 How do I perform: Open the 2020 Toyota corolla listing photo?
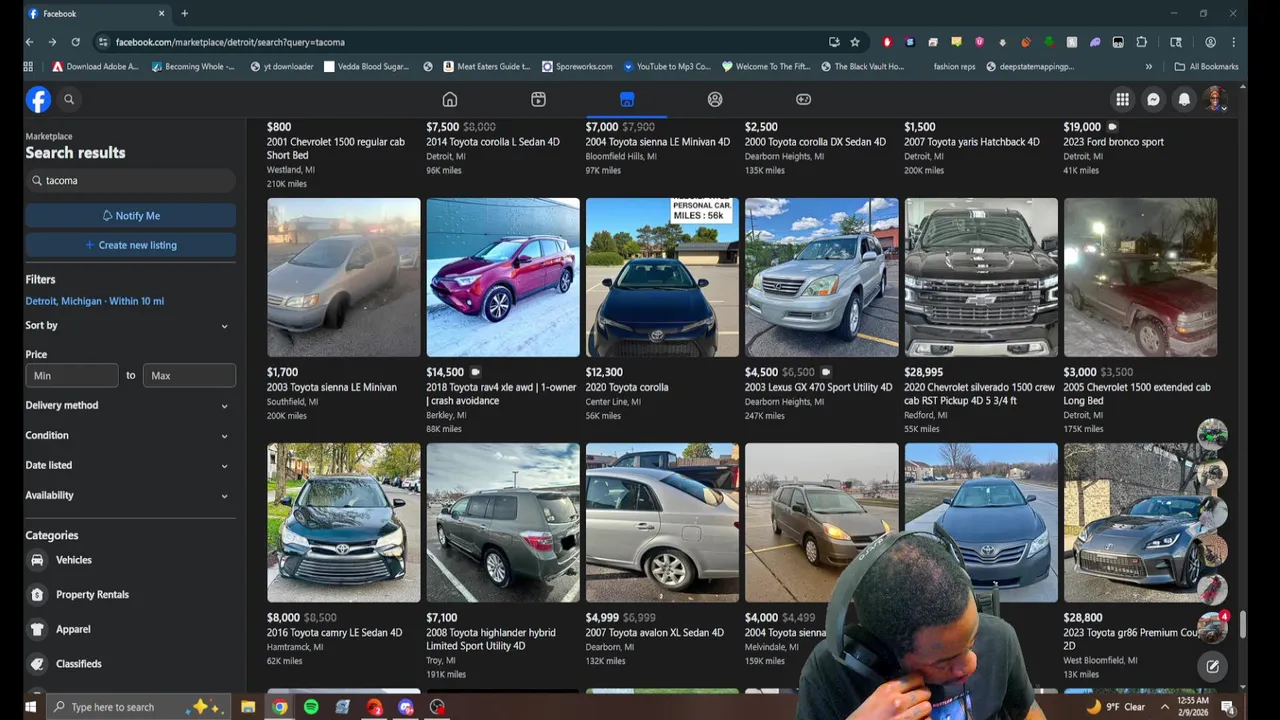(x=662, y=277)
